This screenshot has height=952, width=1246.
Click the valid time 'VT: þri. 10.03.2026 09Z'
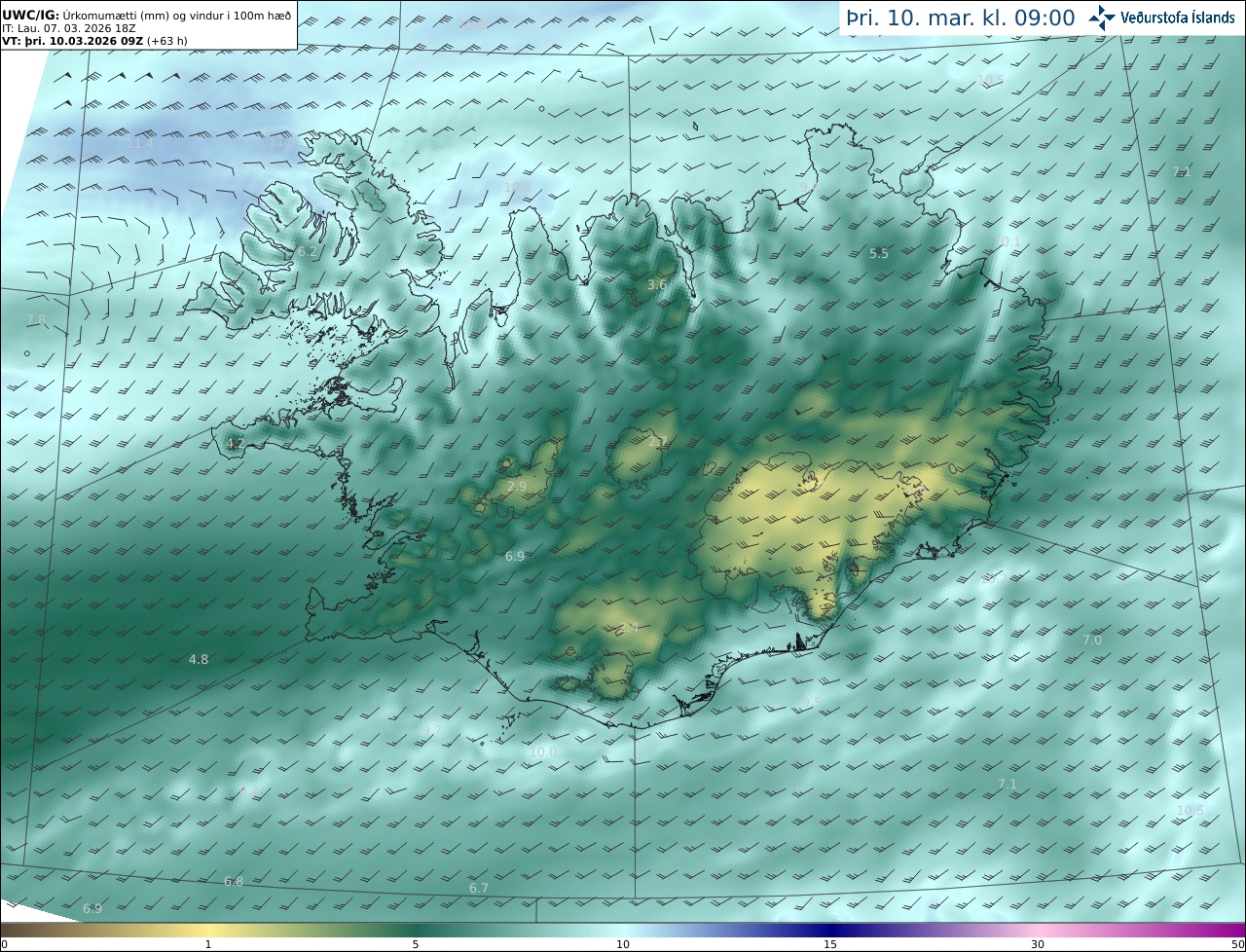tap(74, 41)
